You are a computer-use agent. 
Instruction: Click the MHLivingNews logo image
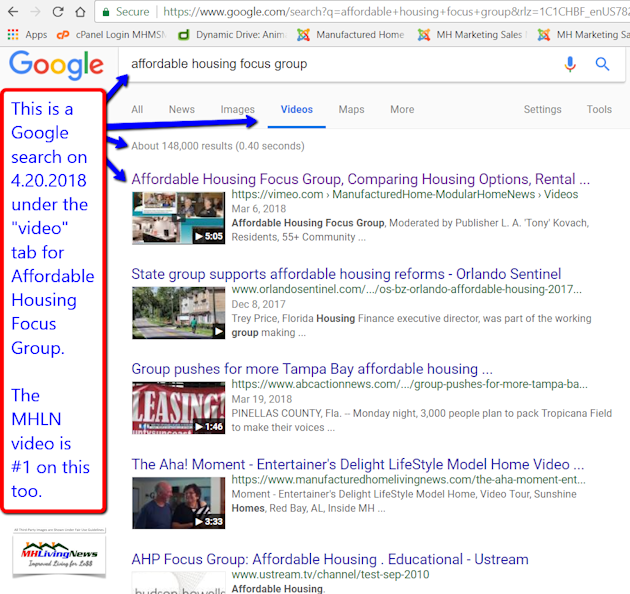(x=59, y=555)
